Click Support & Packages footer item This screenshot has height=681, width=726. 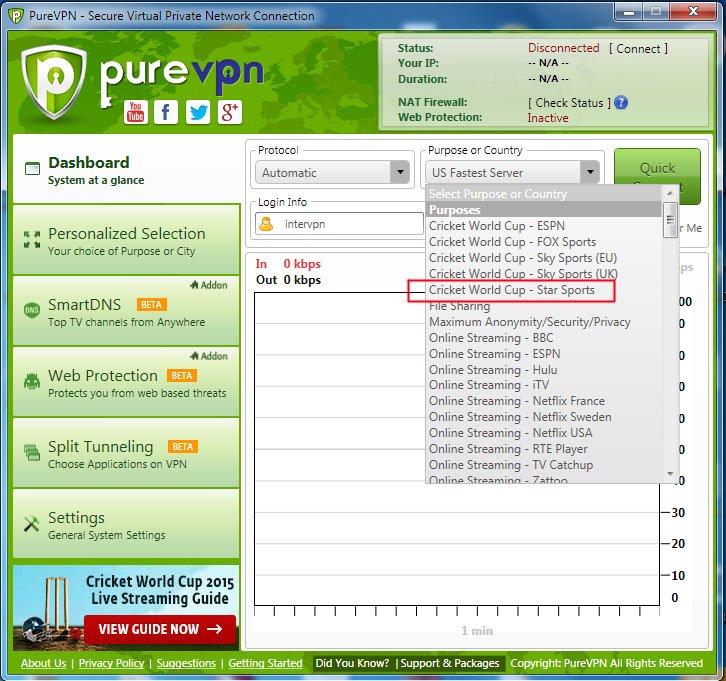450,663
